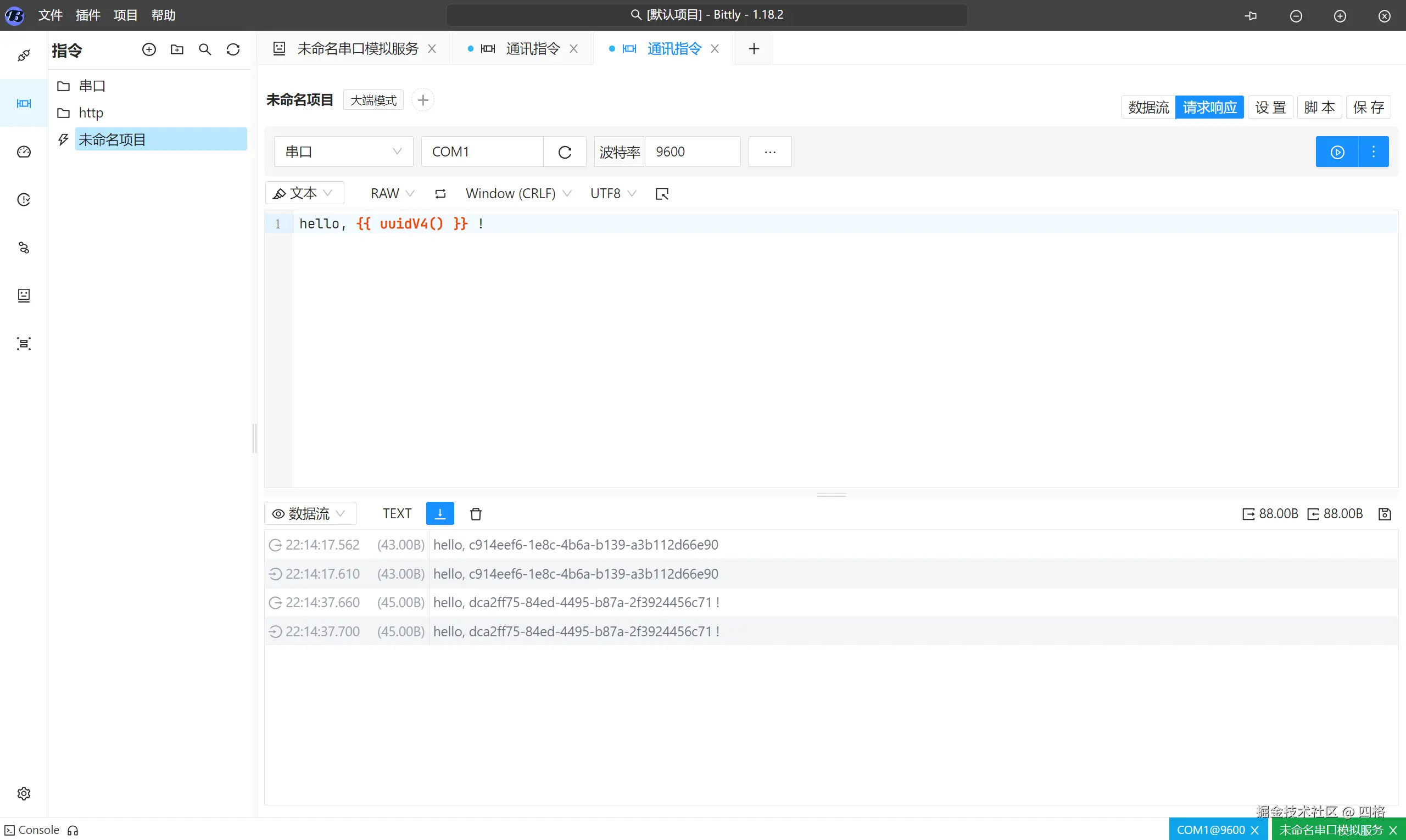The height and width of the screenshot is (840, 1406).
Task: Click the search icon in the command panel
Action: pos(205,50)
